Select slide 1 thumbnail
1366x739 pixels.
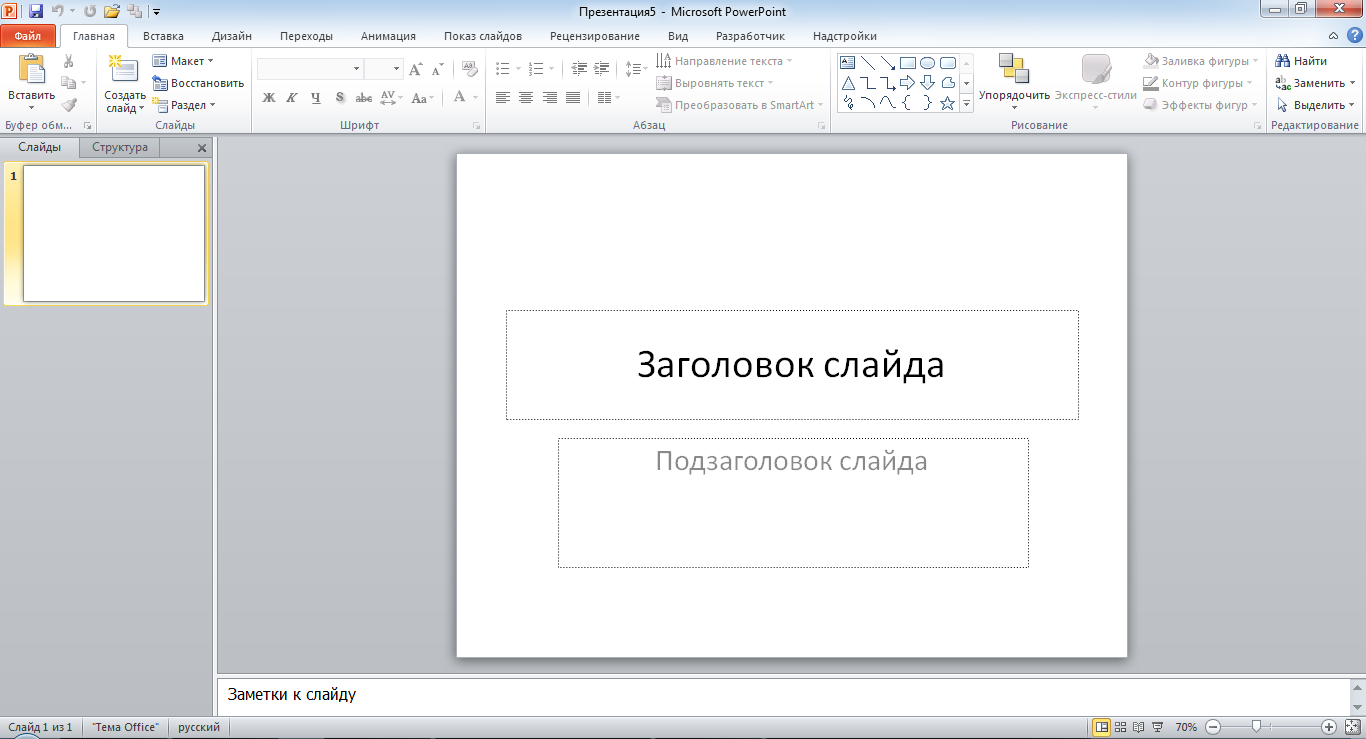[x=114, y=233]
